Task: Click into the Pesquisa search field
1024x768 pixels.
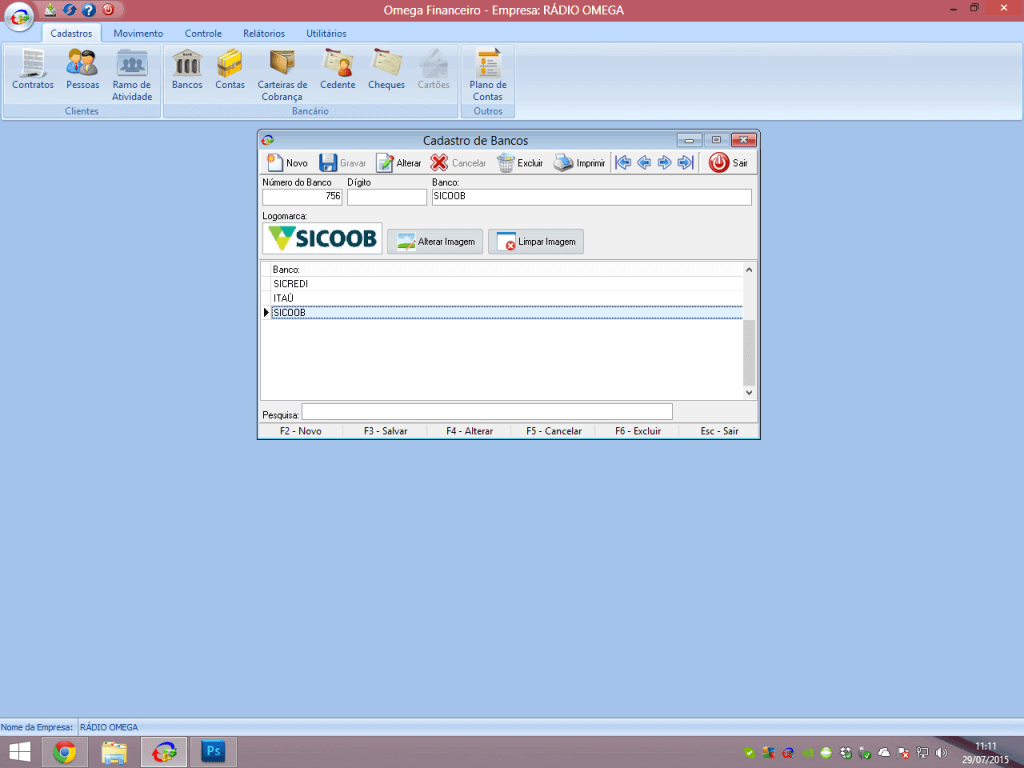Action: 487,412
